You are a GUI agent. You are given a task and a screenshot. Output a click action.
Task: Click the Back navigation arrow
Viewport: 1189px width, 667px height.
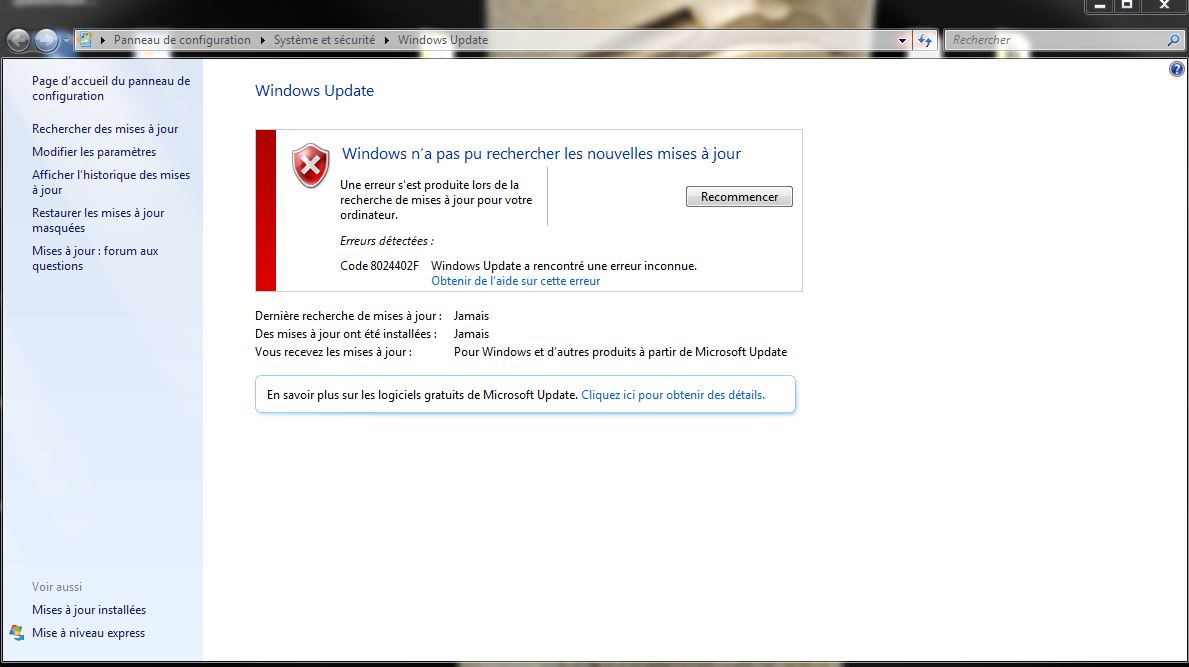point(18,40)
